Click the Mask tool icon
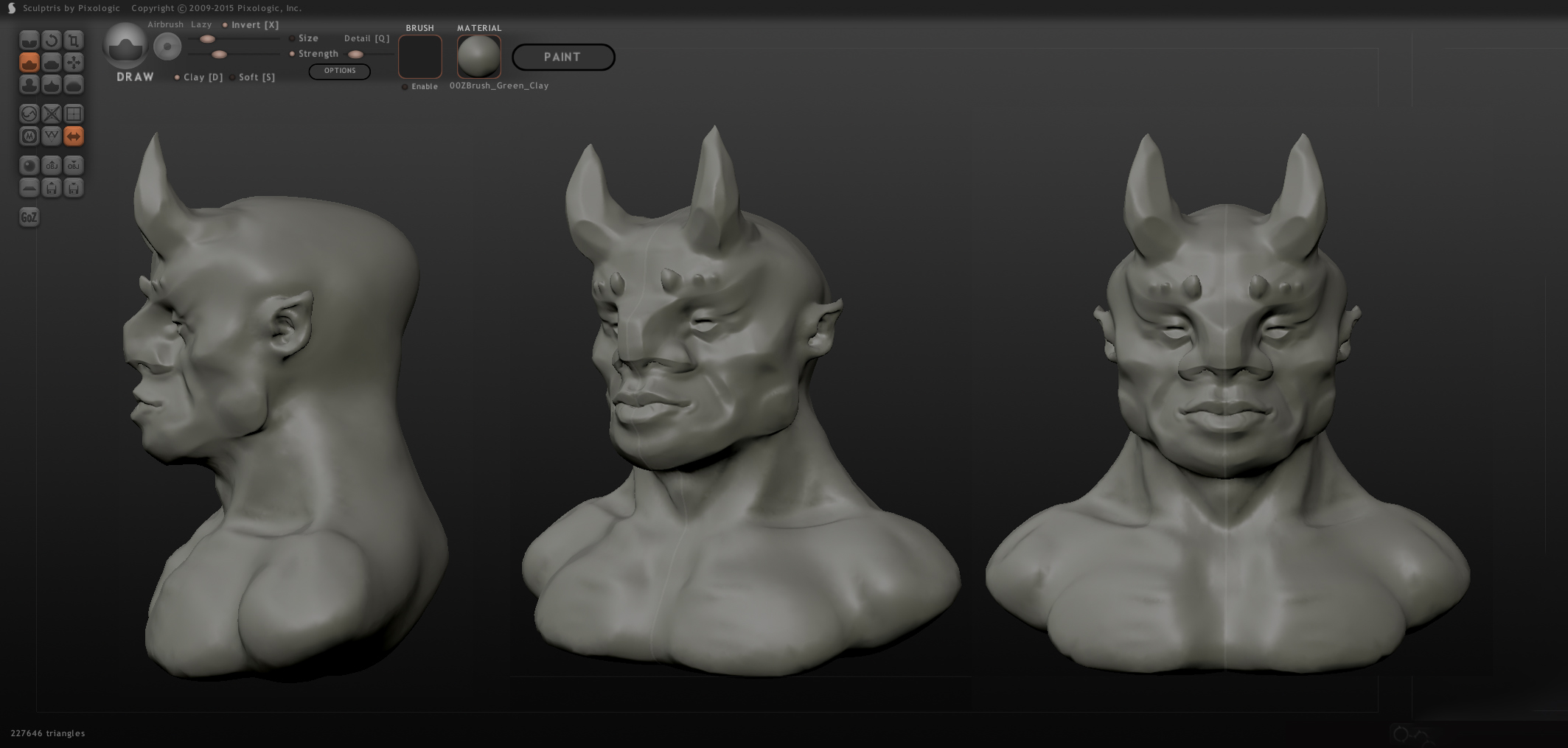This screenshot has width=1568, height=748. click(x=29, y=136)
